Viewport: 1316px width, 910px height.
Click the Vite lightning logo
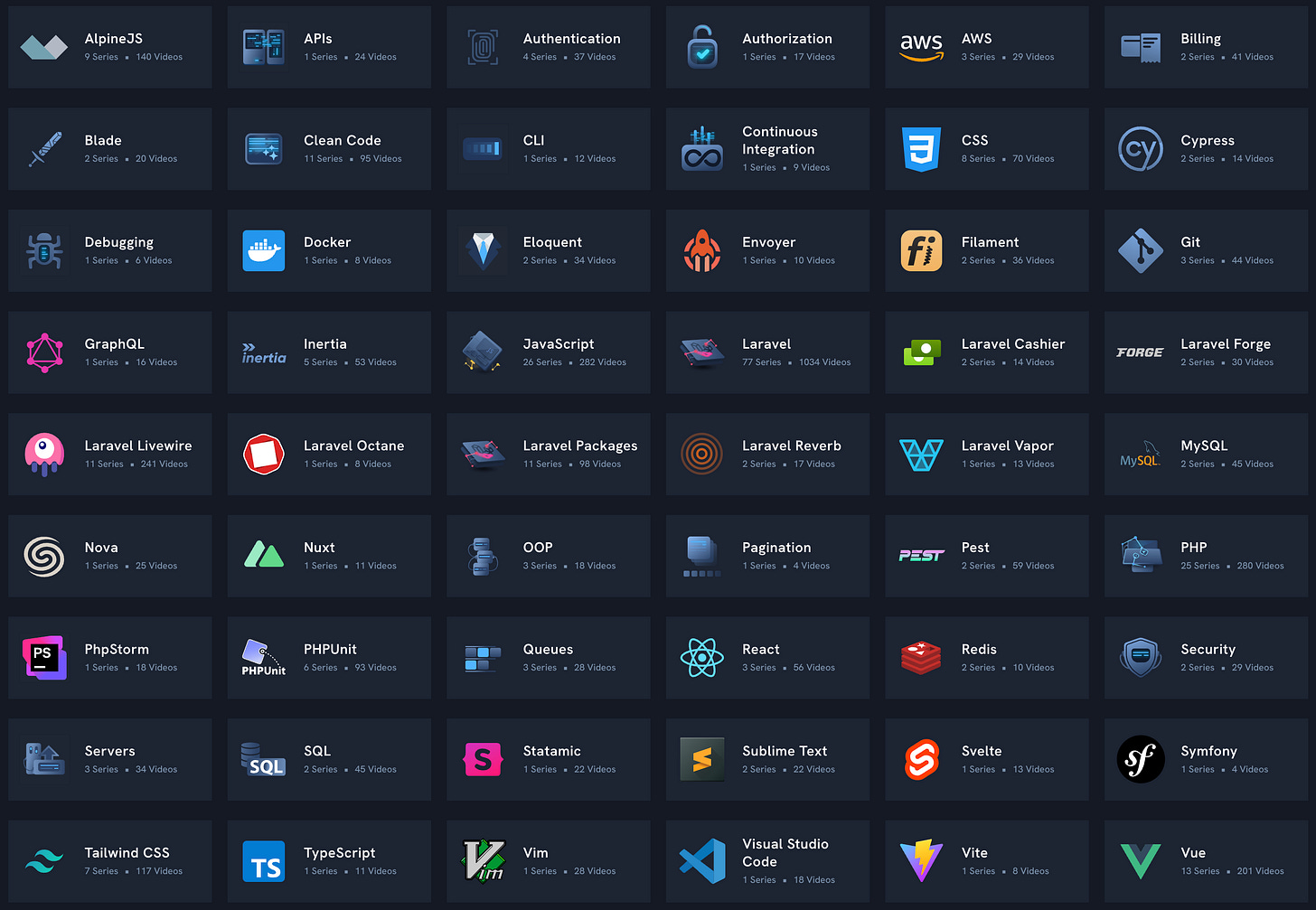click(921, 861)
